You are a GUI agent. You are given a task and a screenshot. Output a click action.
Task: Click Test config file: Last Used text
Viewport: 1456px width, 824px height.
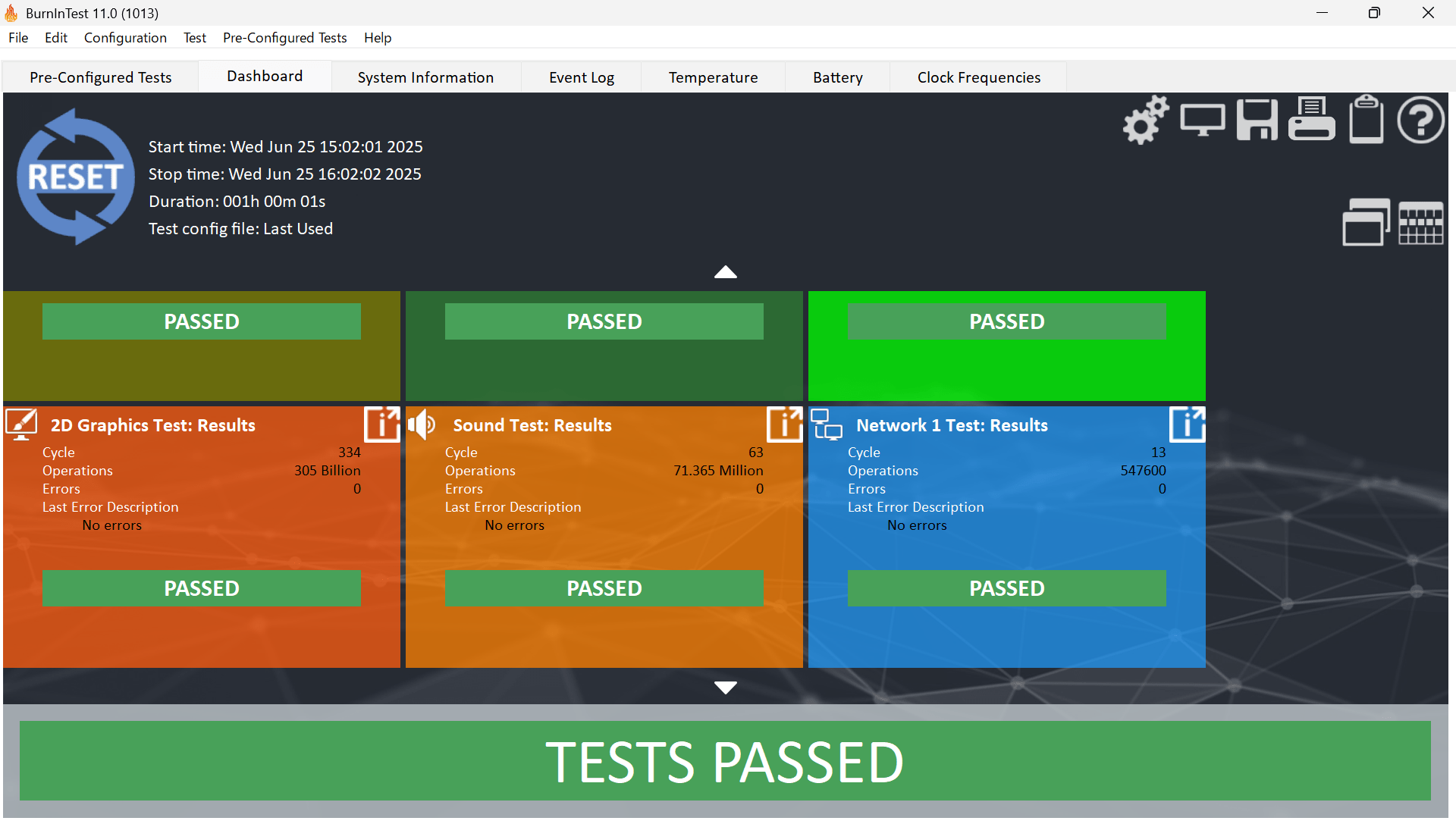(240, 229)
